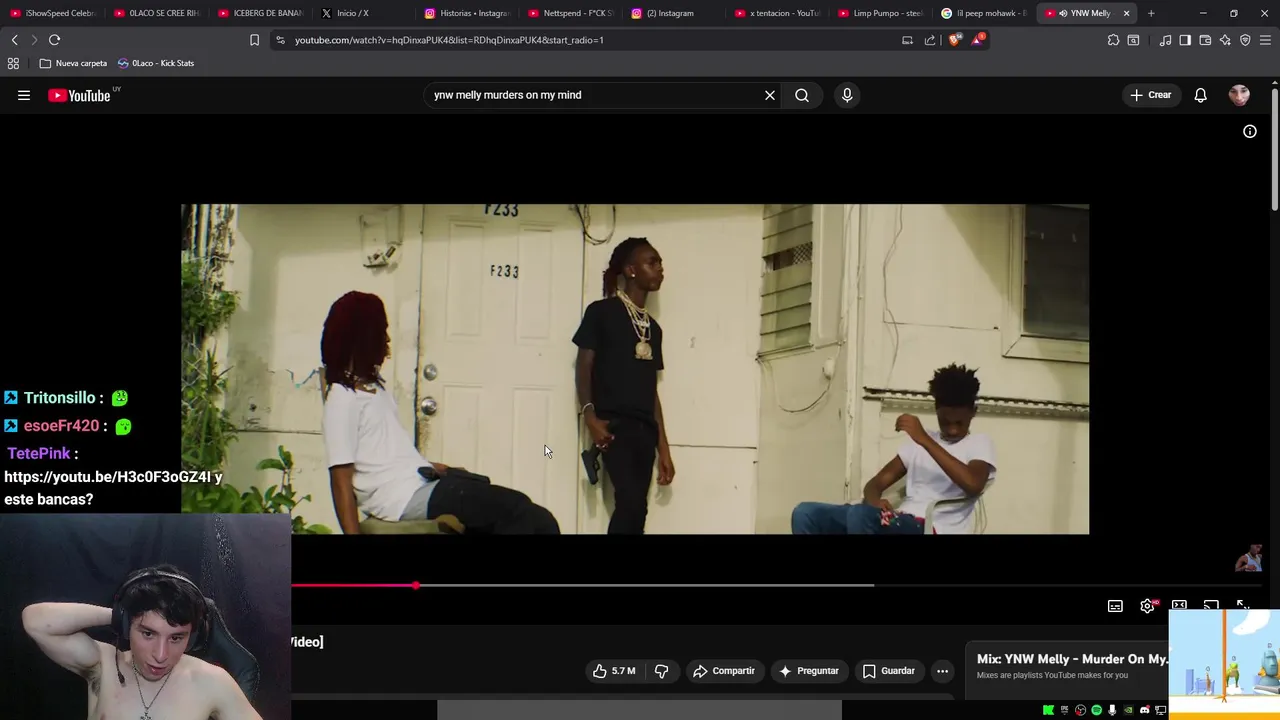
Task: Show video info card icon
Action: [1250, 131]
